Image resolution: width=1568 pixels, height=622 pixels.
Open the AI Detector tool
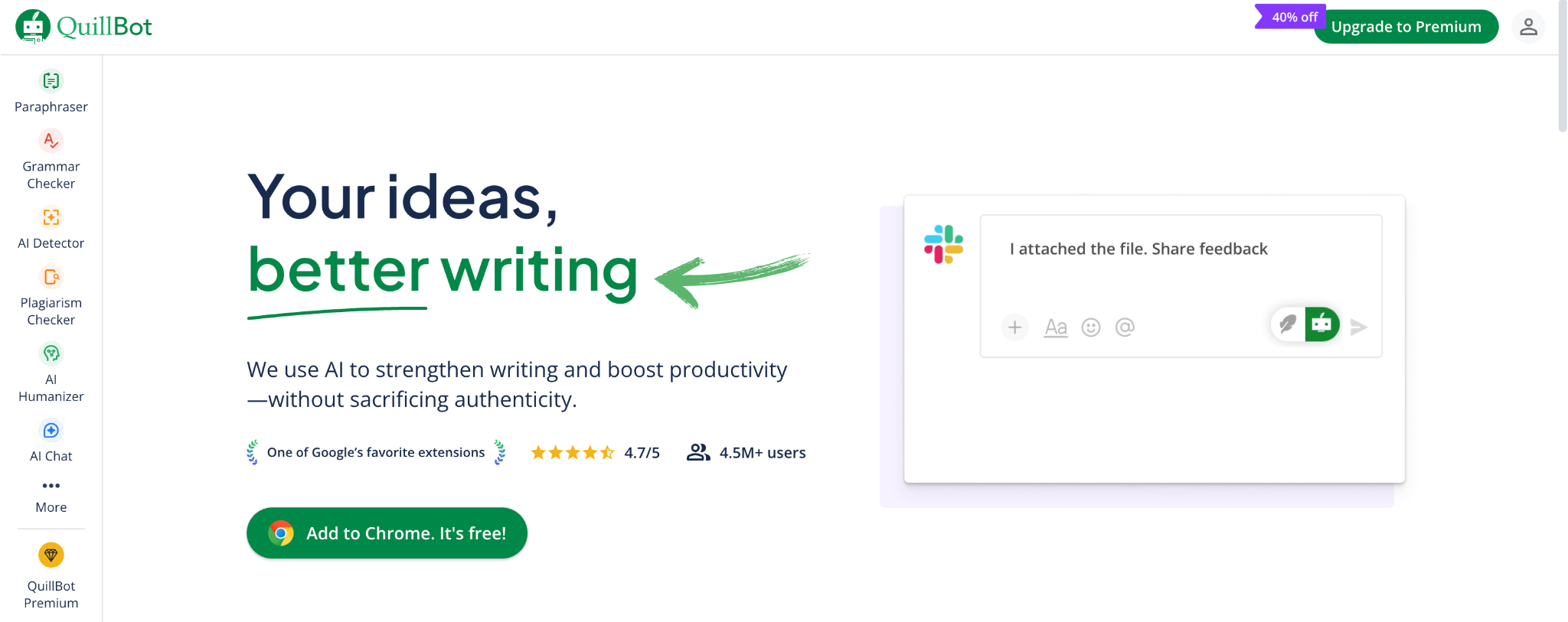tap(51, 227)
